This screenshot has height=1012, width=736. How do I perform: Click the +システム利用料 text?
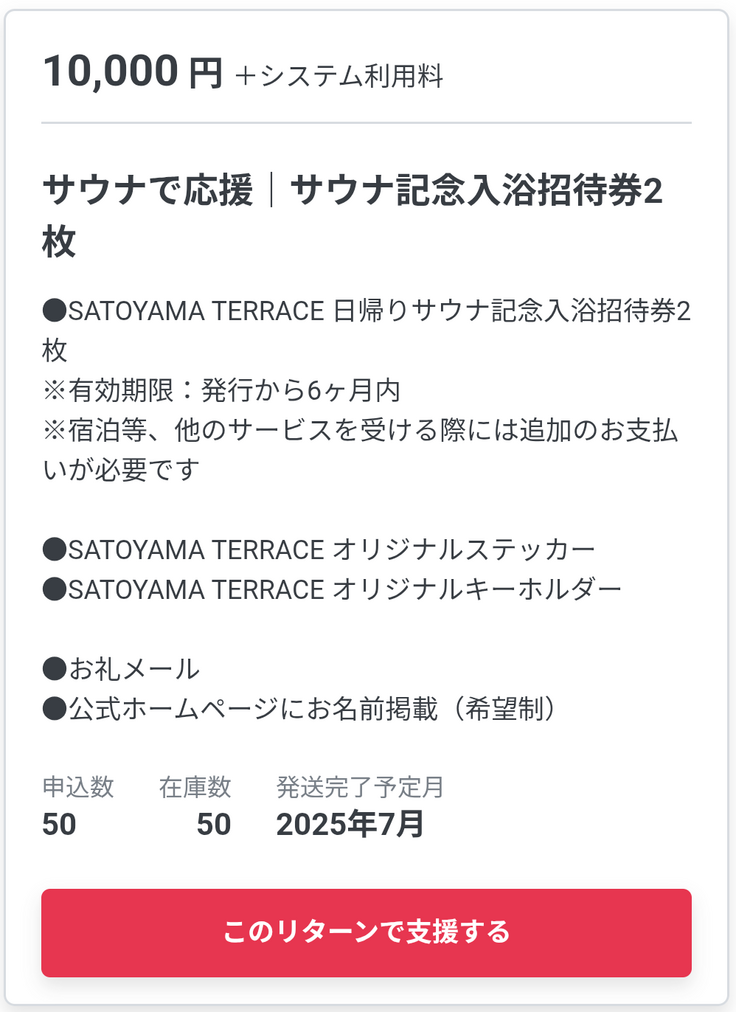point(338,77)
